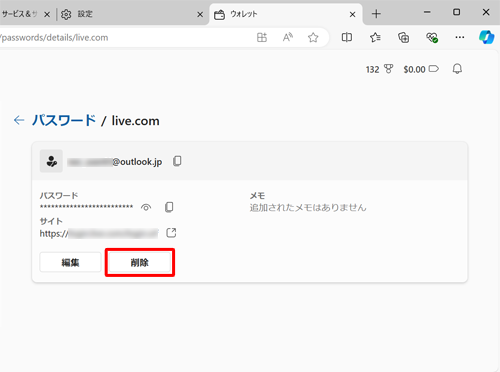
Task: Show password with the eye icon
Action: 146,207
